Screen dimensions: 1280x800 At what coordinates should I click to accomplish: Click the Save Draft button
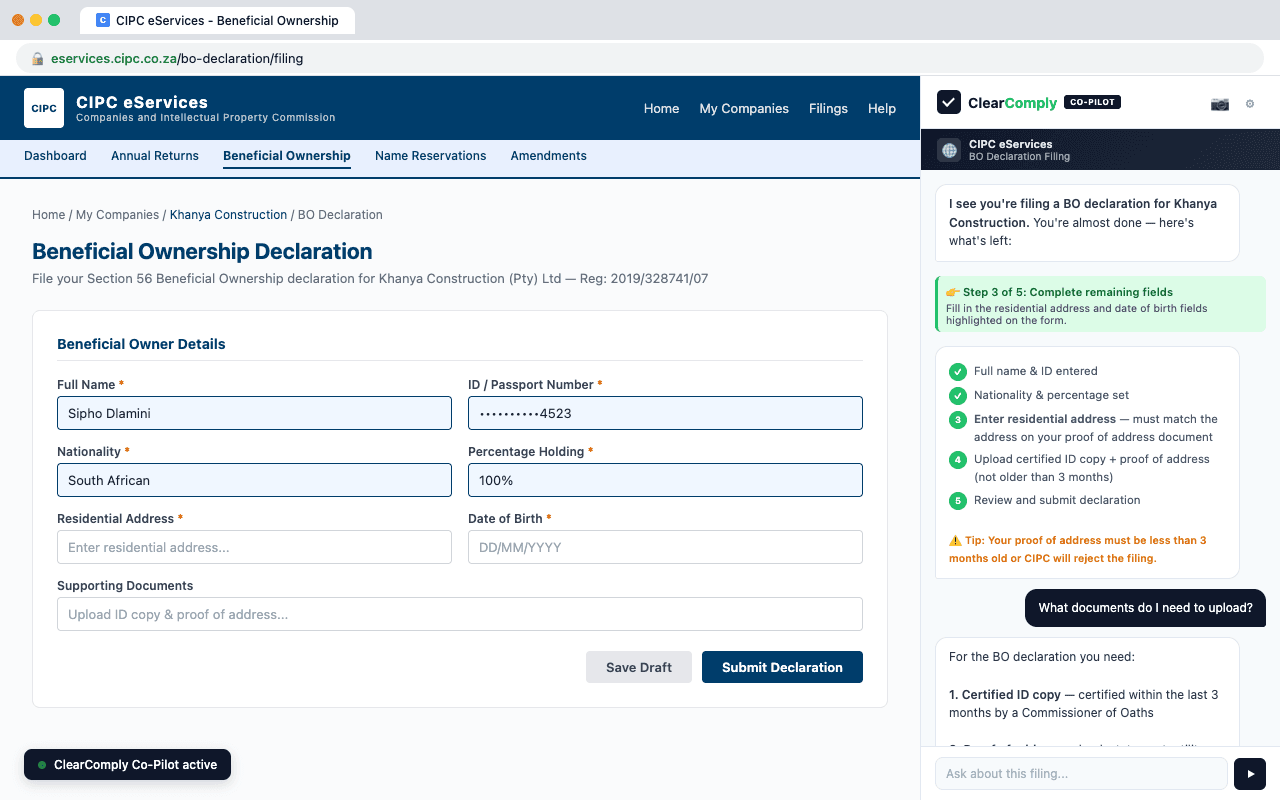tap(639, 667)
